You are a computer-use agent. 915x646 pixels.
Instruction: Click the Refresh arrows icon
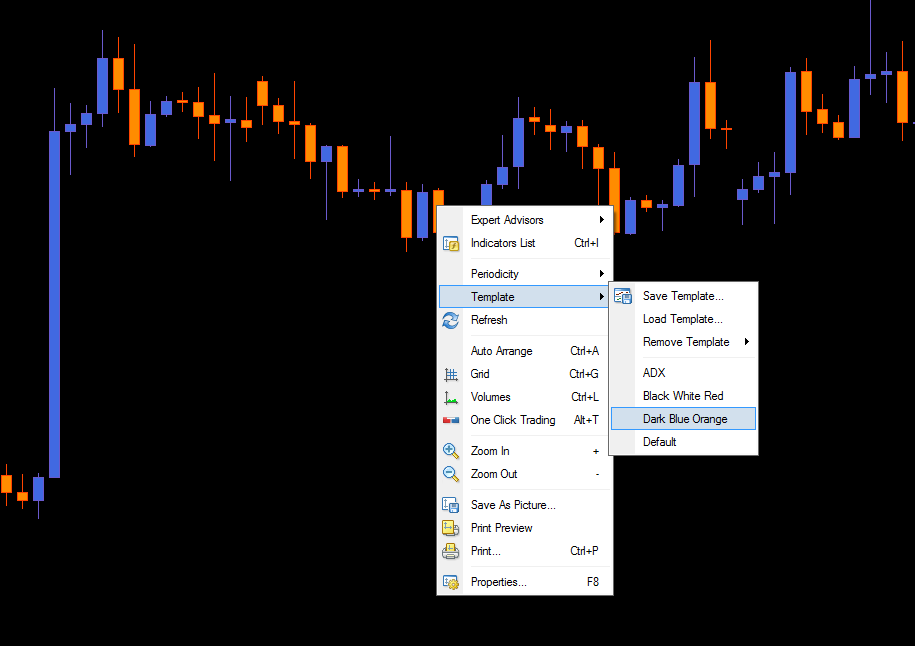[x=450, y=320]
